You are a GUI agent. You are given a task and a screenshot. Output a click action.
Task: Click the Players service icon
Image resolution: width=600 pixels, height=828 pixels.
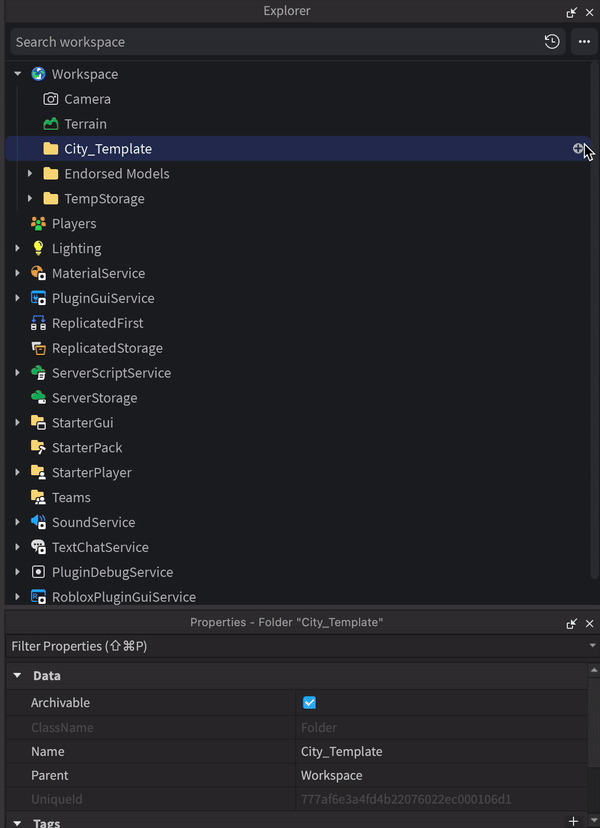tap(38, 223)
